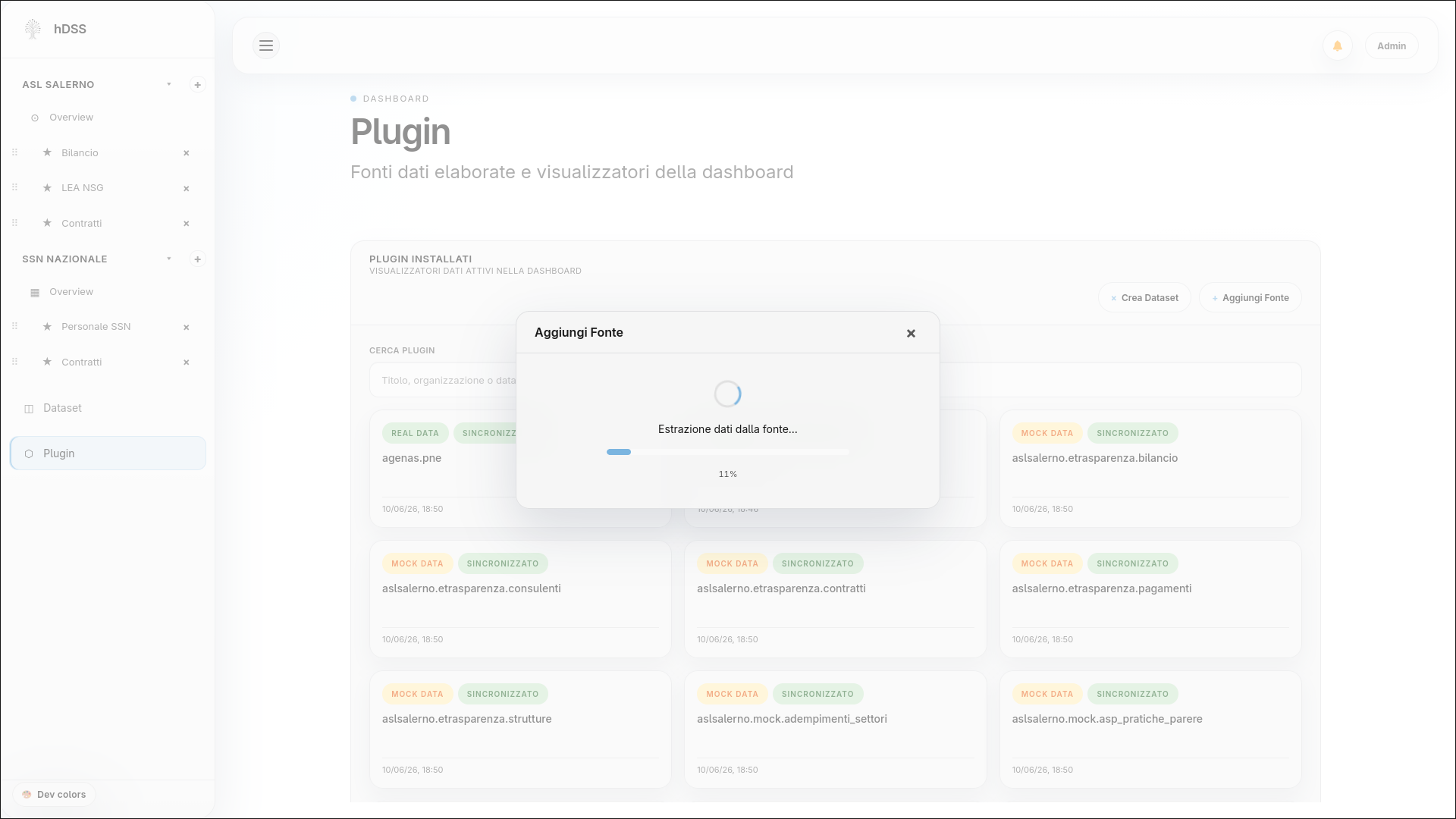Add item to ASL SALERNO section

pyautogui.click(x=197, y=85)
